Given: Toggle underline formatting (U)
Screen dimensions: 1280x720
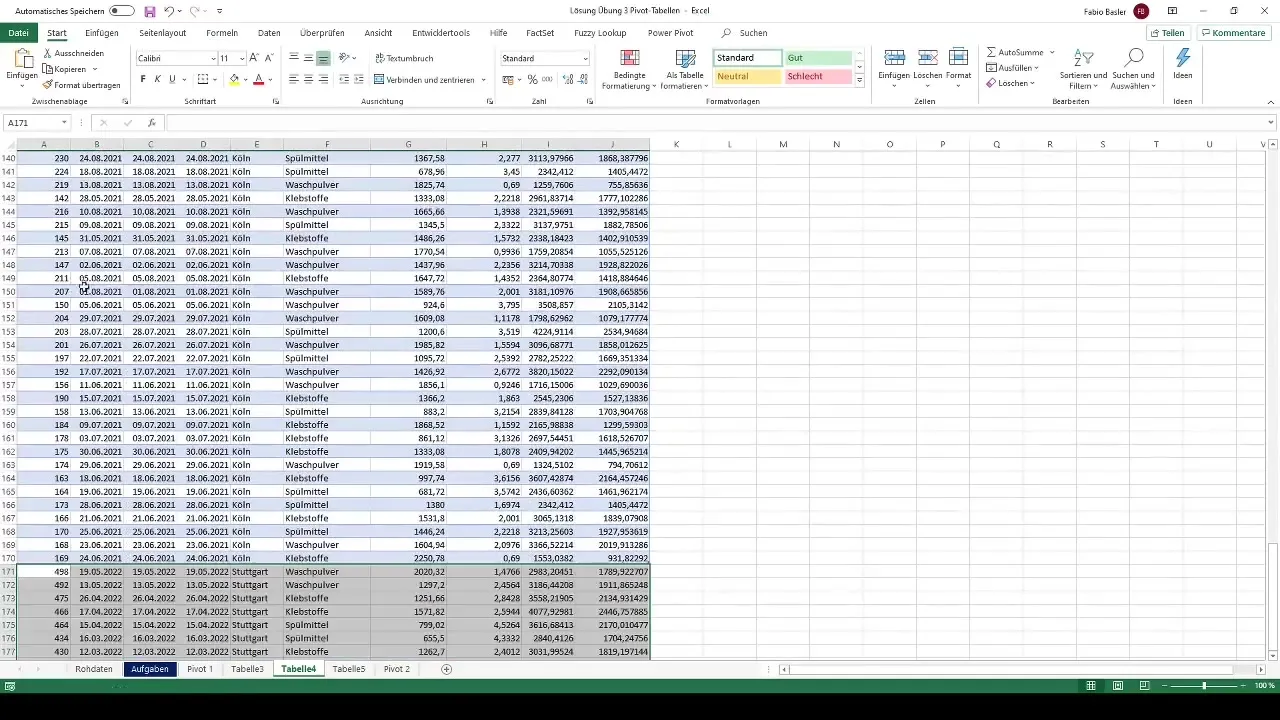Looking at the screenshot, I should click(171, 79).
